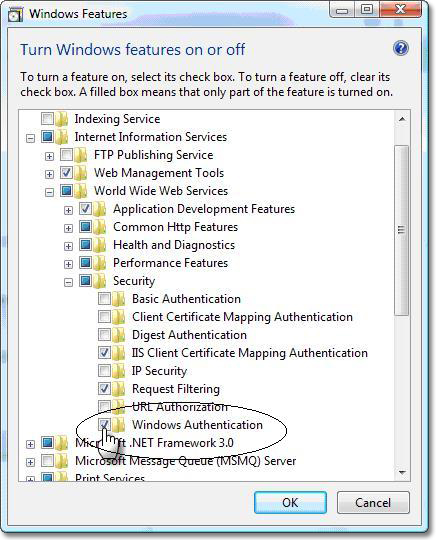This screenshot has height=540, width=436.
Task: Expand the Performance Features node
Action: [68, 265]
